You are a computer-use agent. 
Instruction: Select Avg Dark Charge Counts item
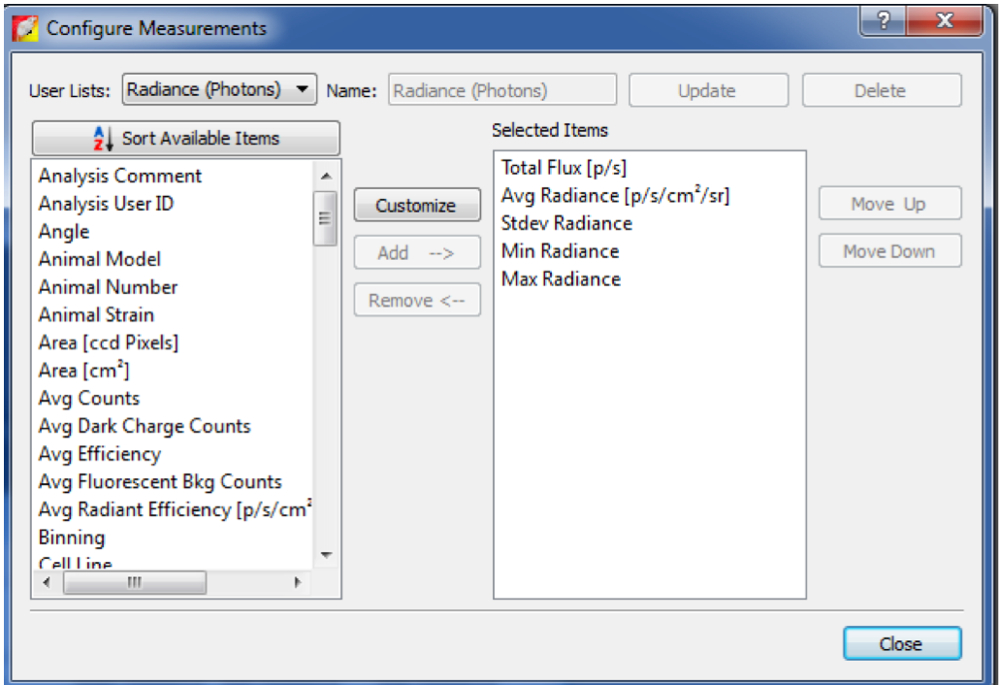point(144,426)
